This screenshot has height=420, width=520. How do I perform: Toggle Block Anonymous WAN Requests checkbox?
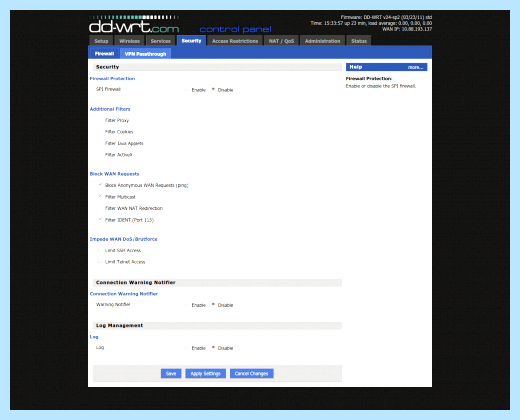pos(100,185)
